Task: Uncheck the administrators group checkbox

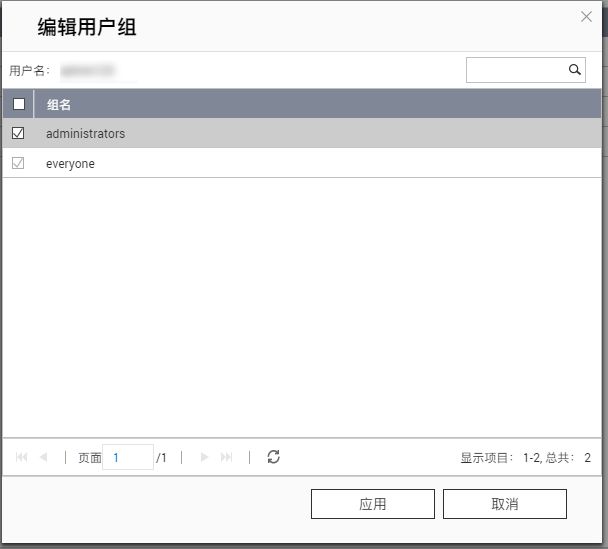Action: tap(18, 133)
